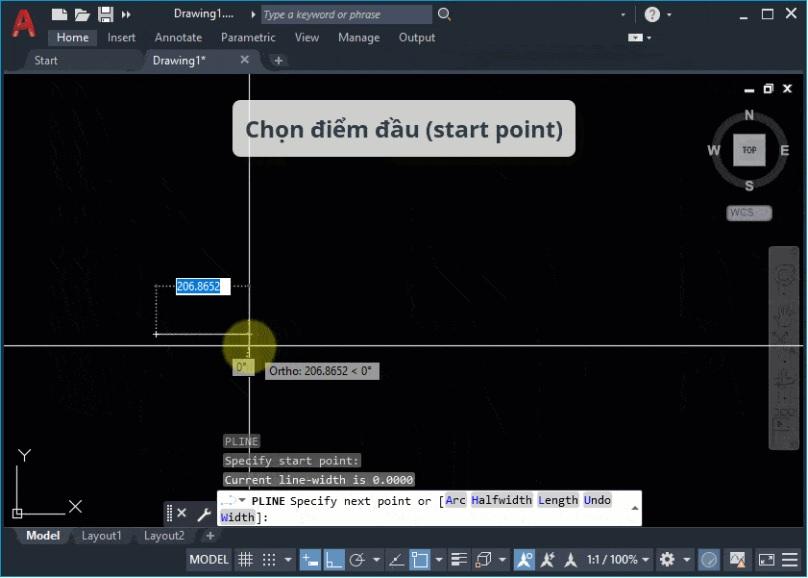Open polar tracking angle dropdown arrow
This screenshot has height=578, width=808.
tap(376, 560)
